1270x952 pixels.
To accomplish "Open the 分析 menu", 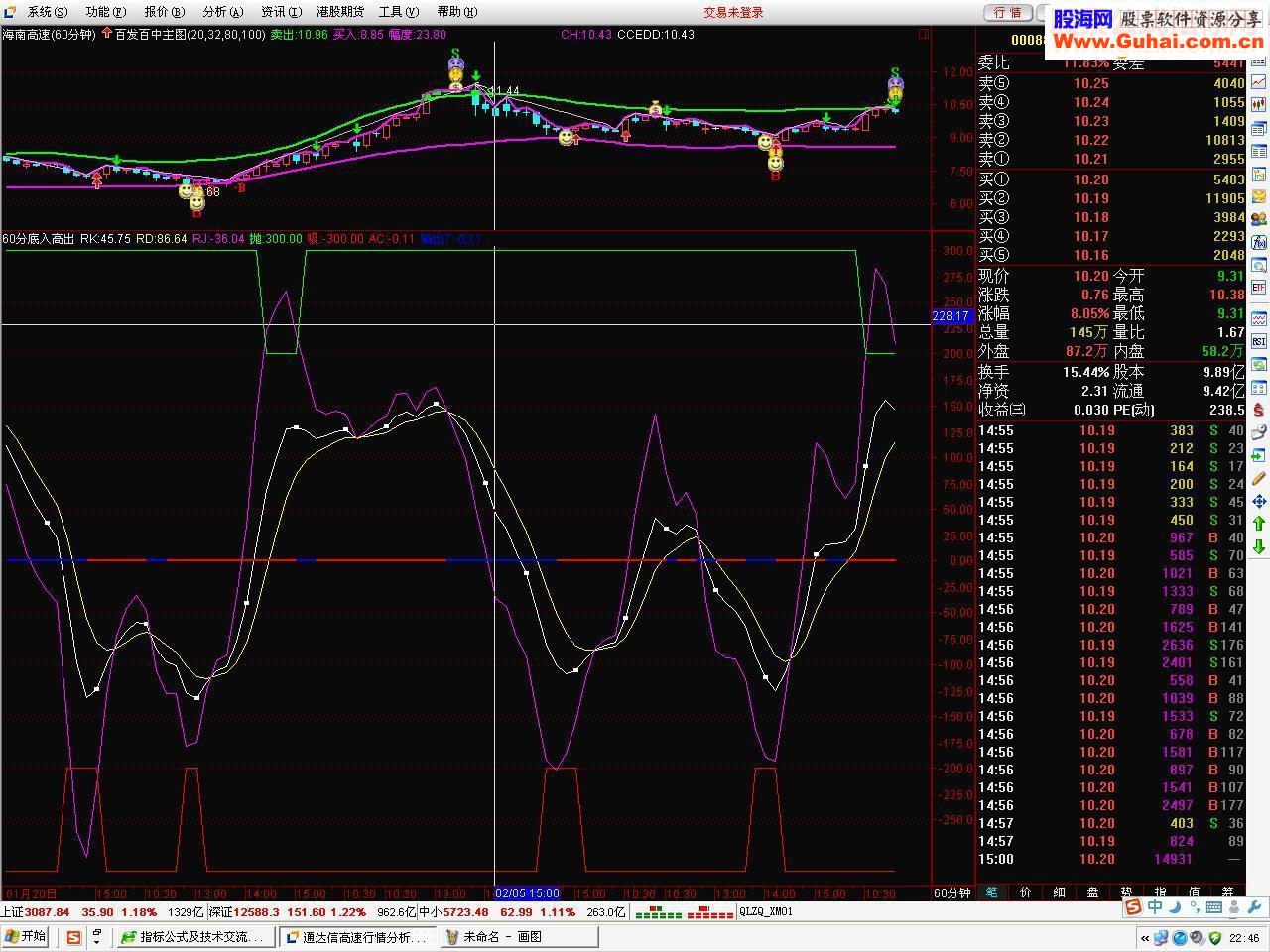I will [222, 12].
